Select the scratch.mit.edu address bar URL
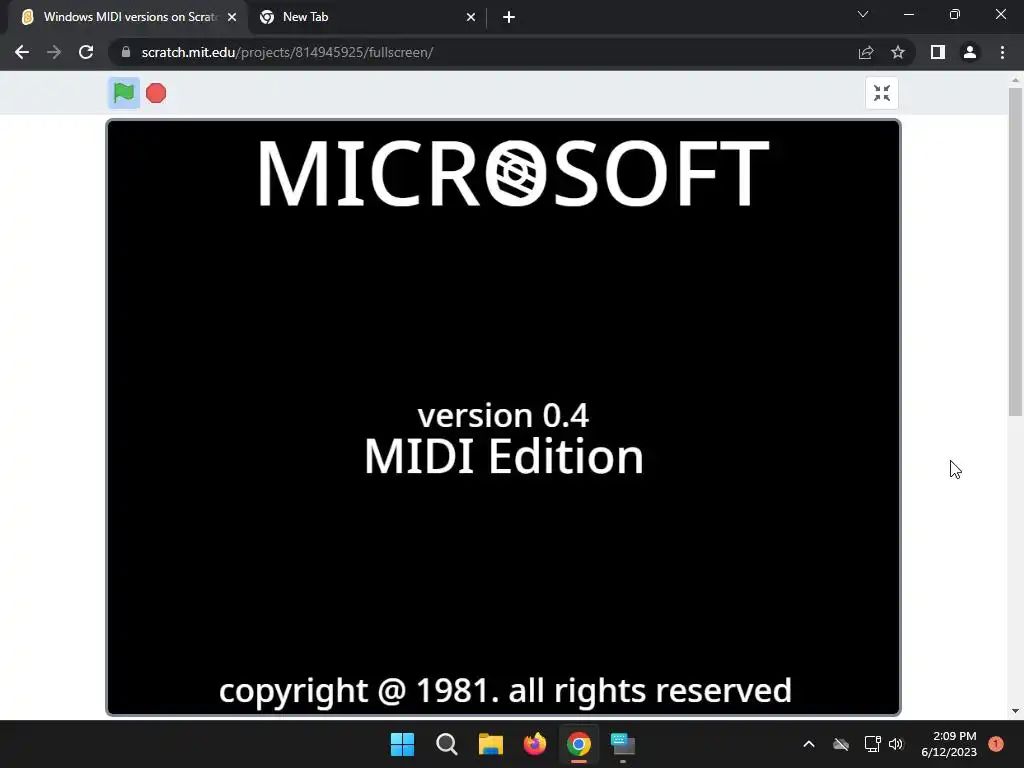The image size is (1024, 768). pos(287,52)
